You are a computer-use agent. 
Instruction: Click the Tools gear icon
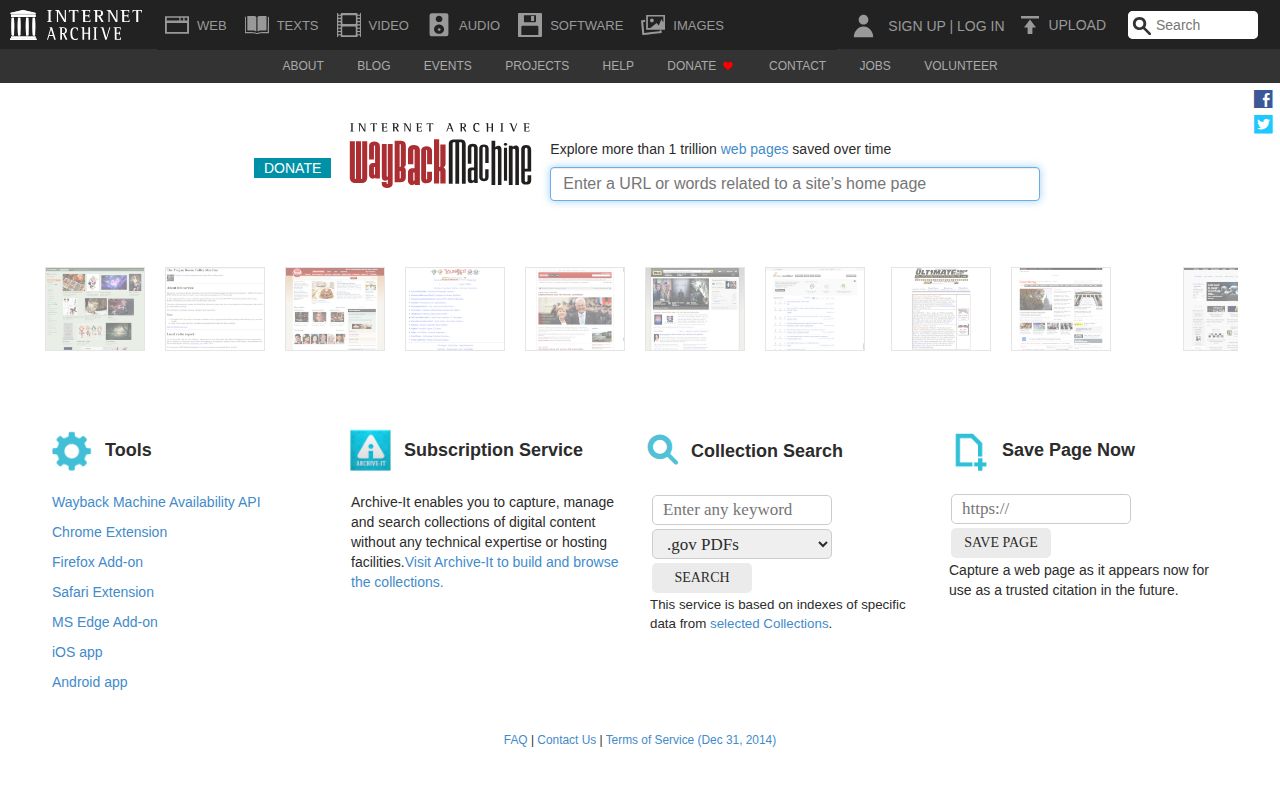(x=71, y=450)
